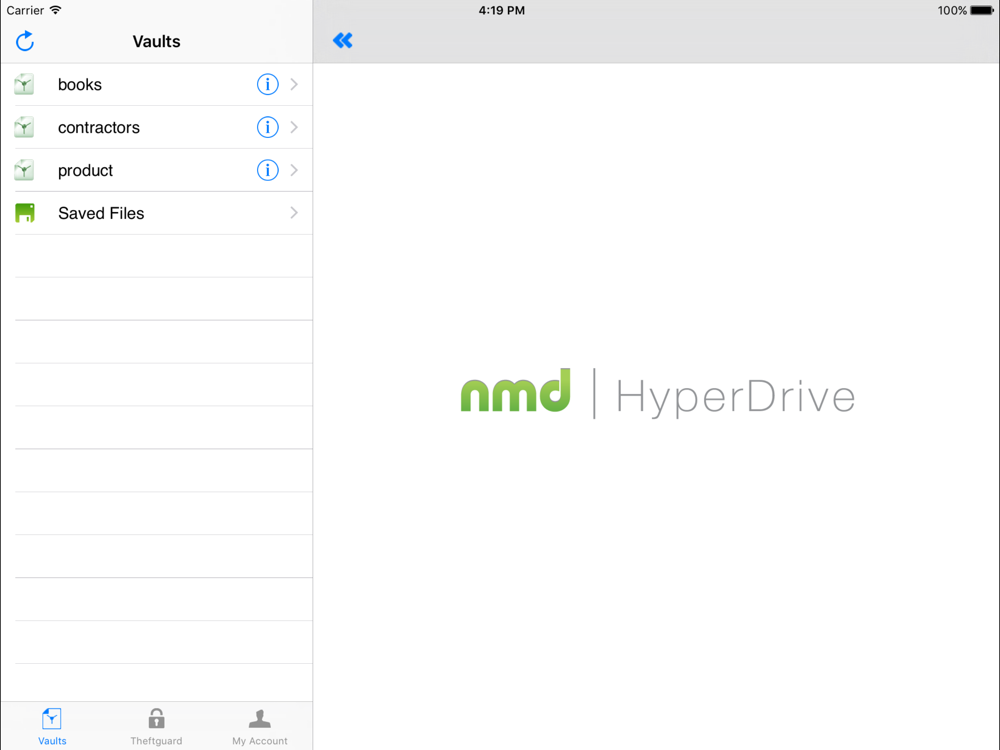Viewport: 1000px width, 750px height.
Task: Open info for the books vault
Action: click(267, 85)
